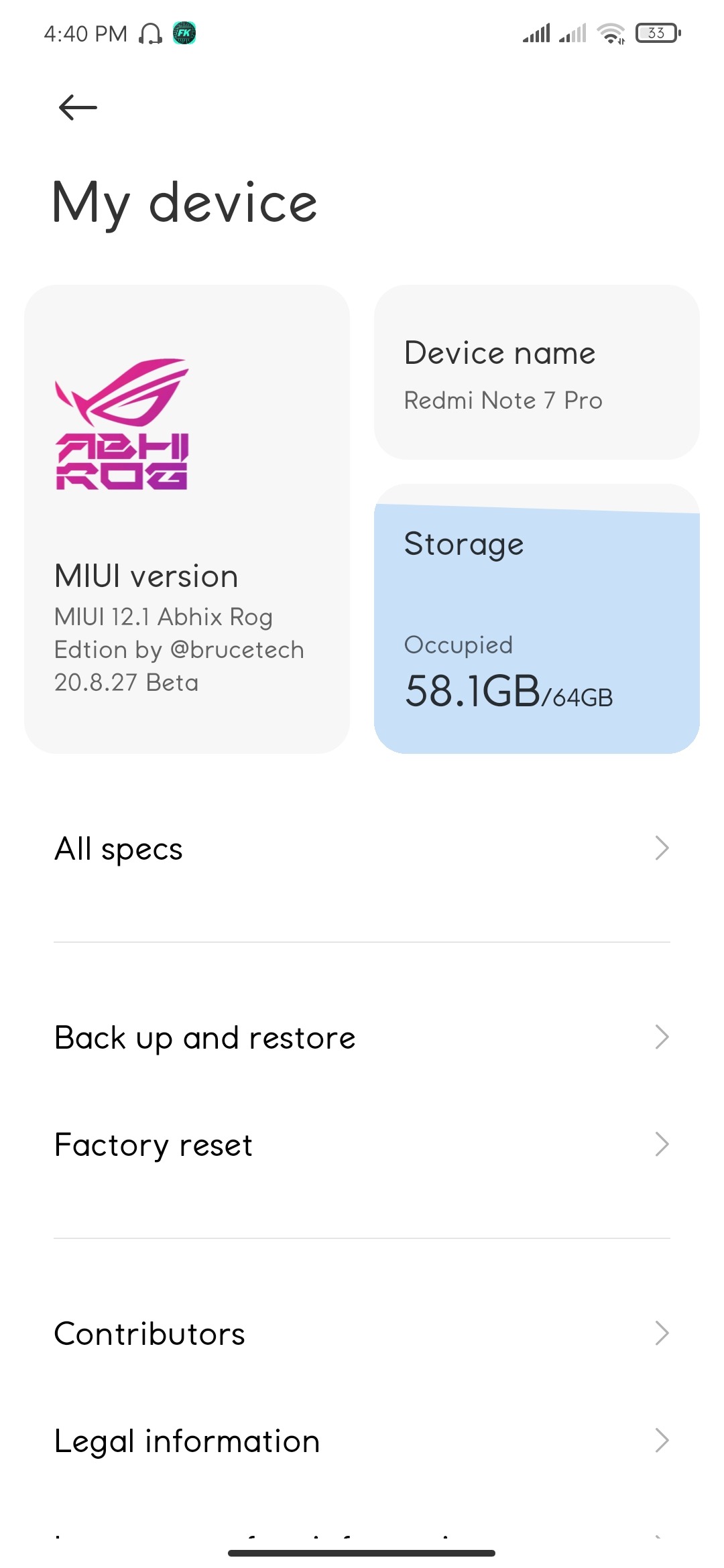Open the Contributors entry
This screenshot has width=724, height=1568.
click(149, 1333)
